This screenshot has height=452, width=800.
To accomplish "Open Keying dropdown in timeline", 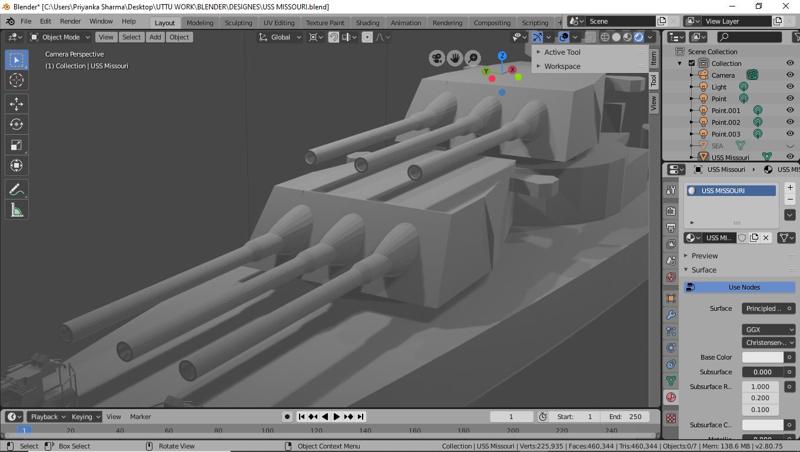I will [x=85, y=417].
